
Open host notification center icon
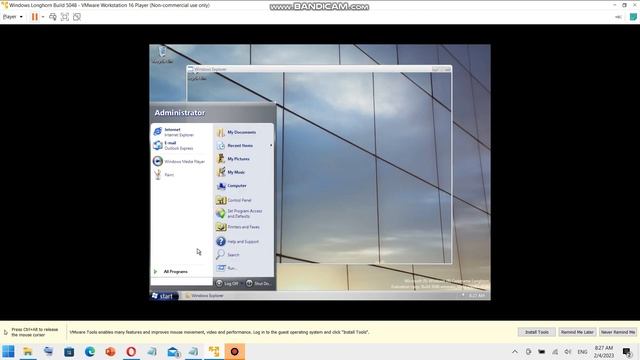click(x=627, y=351)
